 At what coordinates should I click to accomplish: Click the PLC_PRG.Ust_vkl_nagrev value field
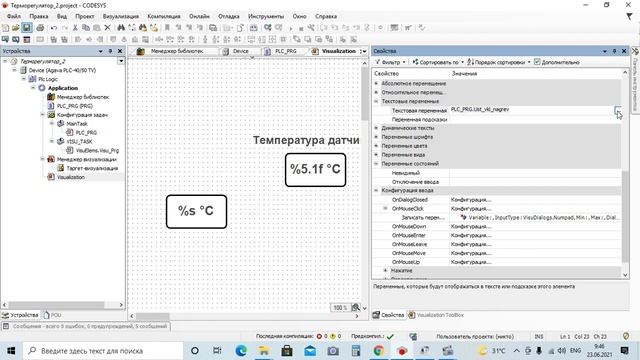[531, 110]
